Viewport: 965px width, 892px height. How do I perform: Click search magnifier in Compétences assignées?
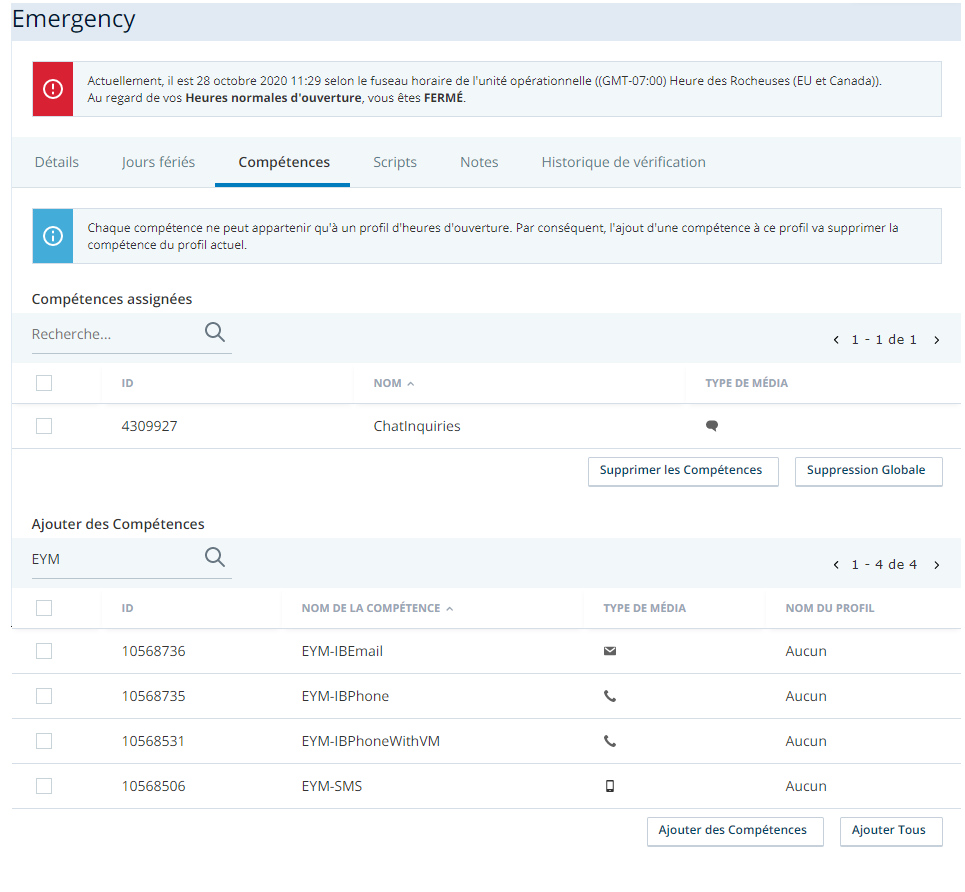(215, 332)
